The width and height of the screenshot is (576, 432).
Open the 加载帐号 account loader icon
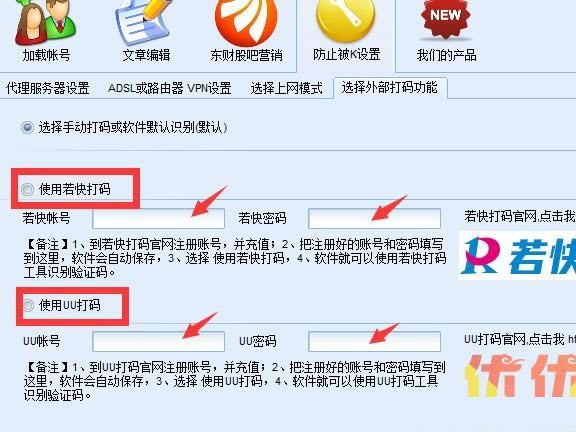(x=46, y=22)
